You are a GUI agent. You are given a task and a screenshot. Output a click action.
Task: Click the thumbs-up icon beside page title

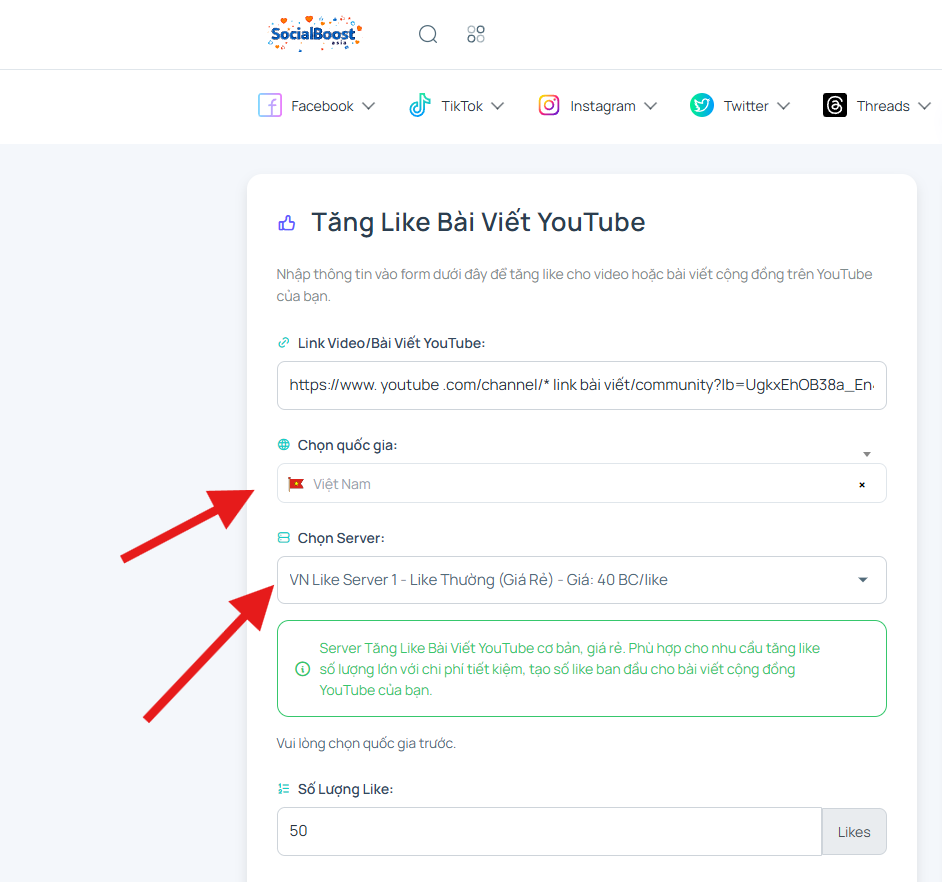[287, 224]
